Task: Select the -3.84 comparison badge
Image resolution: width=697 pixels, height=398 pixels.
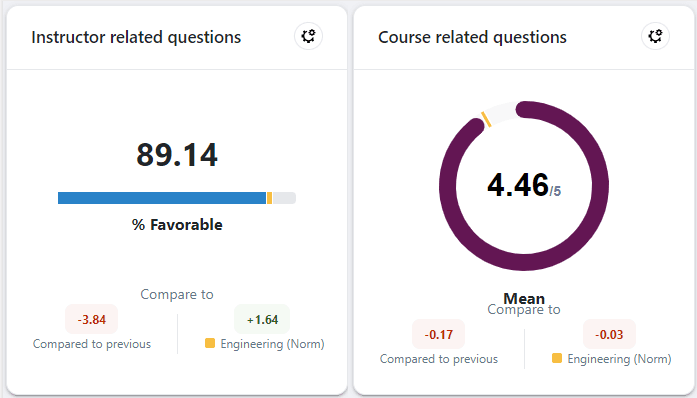Action: pos(92,319)
